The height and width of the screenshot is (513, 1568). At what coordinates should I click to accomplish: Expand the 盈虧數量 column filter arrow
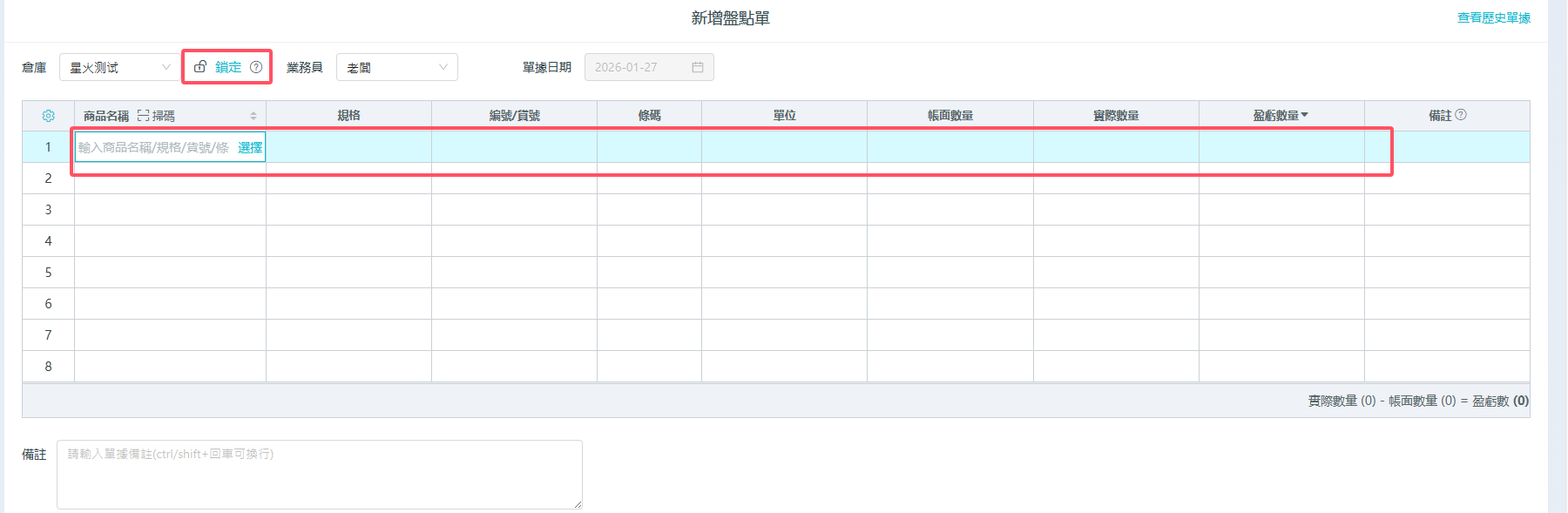coord(1304,115)
